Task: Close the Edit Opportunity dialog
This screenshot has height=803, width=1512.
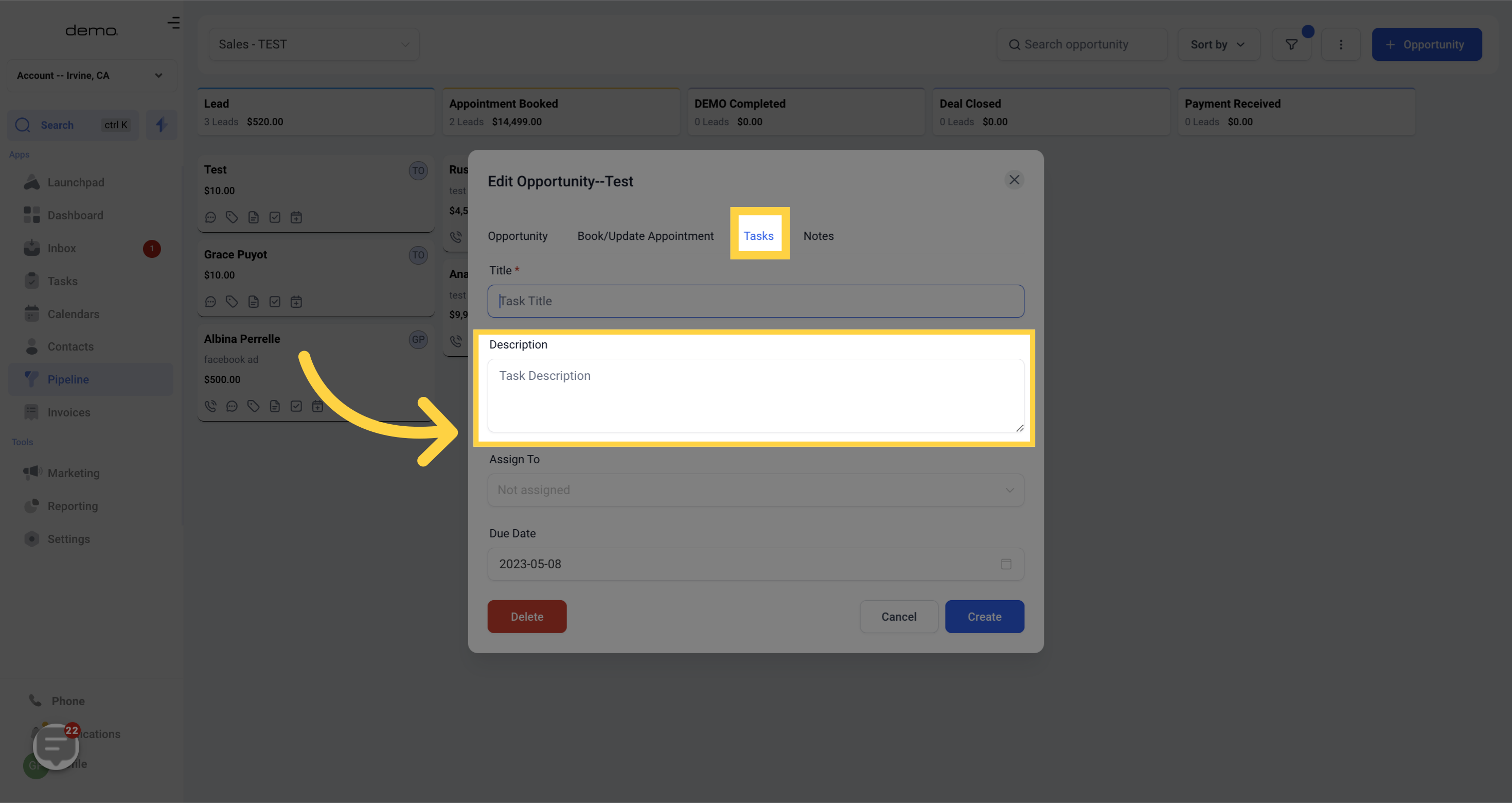Action: click(1013, 180)
